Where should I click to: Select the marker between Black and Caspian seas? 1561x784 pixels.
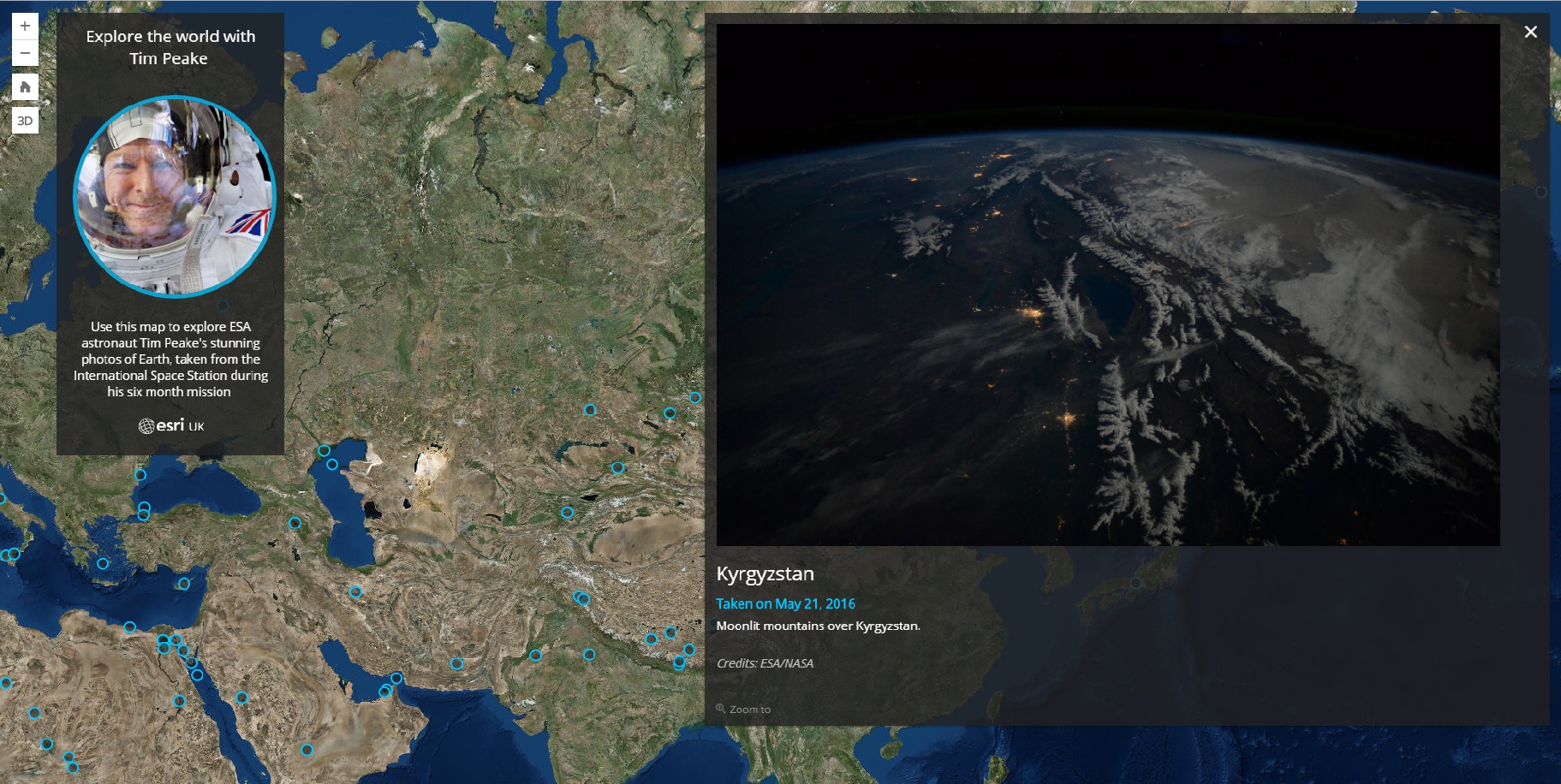(295, 523)
